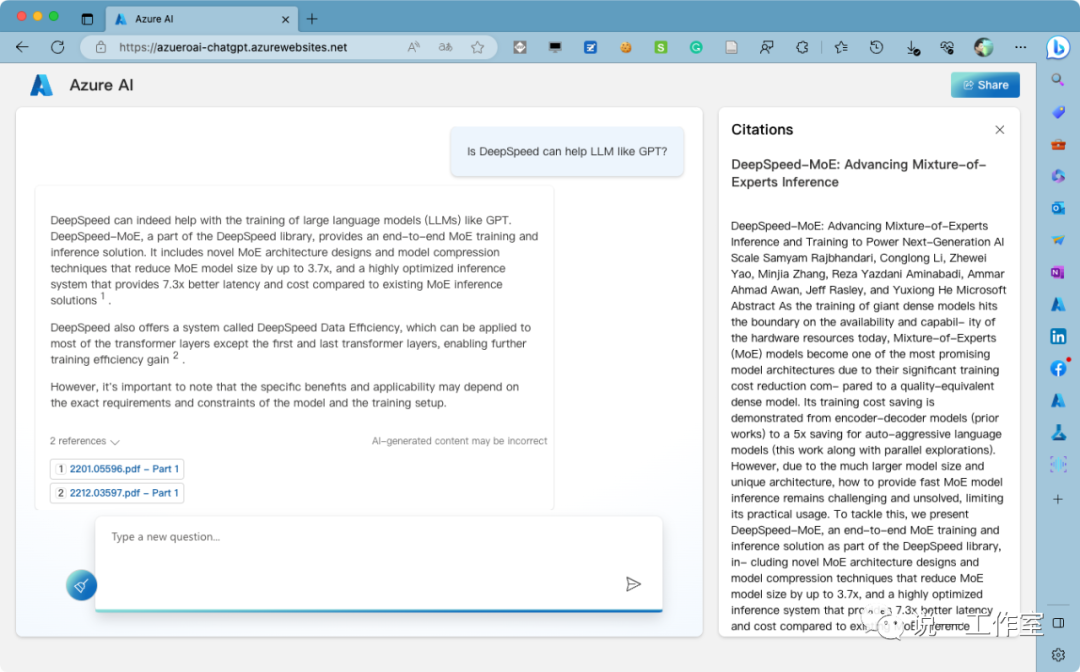Close the Citations panel

999,129
